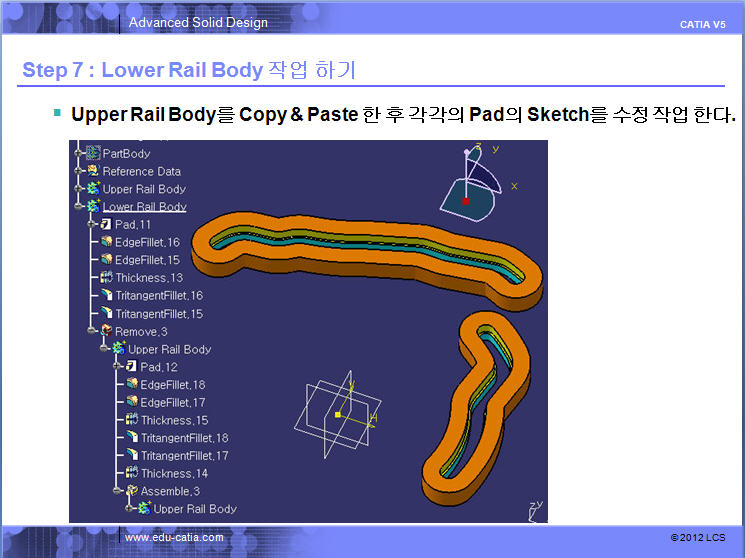Viewport: 745px width, 558px height.
Task: Select Pad.12 in the specification tree
Action: click(x=158, y=367)
